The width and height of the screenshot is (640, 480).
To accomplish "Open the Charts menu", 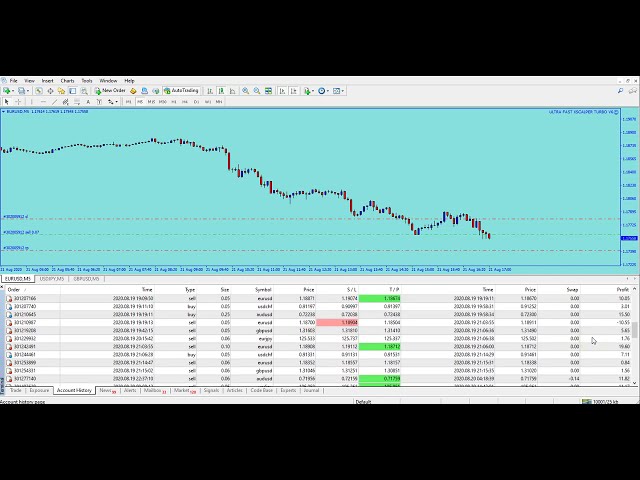I will pos(67,80).
